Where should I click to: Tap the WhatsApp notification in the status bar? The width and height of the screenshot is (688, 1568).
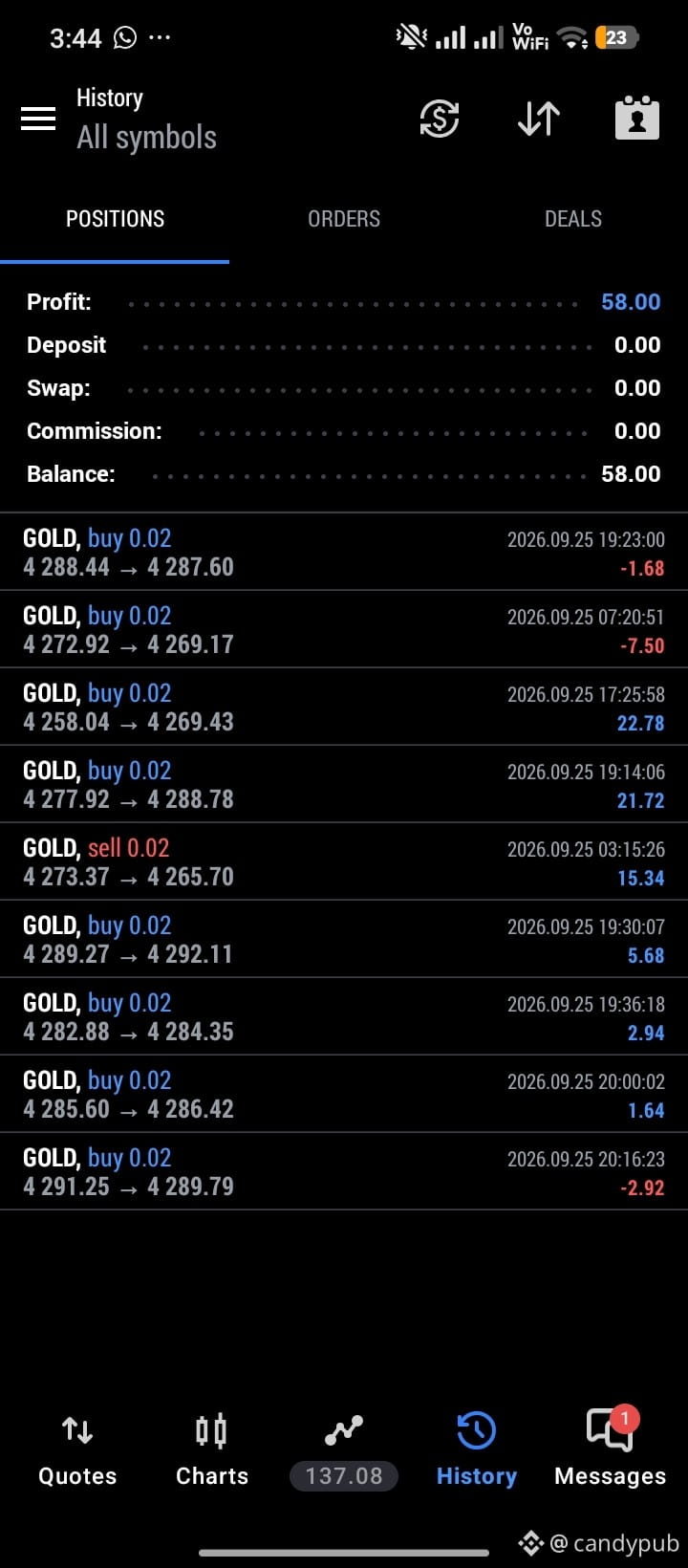(x=125, y=38)
